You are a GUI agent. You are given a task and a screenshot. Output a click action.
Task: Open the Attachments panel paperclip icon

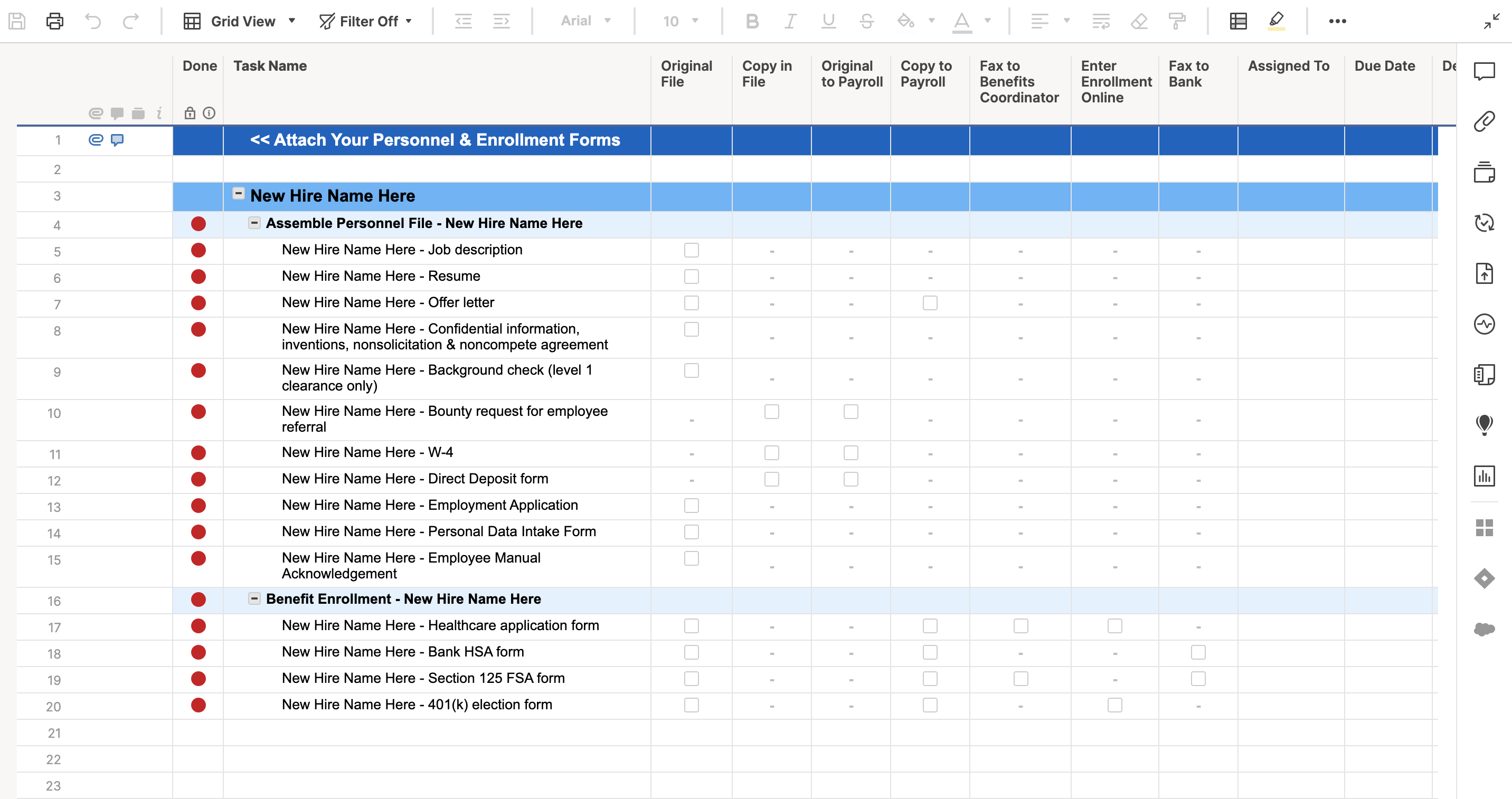coord(1484,121)
